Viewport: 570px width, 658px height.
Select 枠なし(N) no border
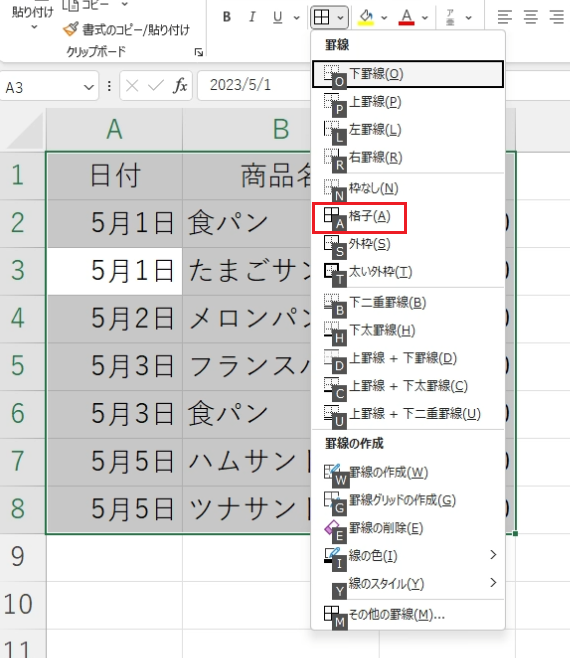pos(408,188)
